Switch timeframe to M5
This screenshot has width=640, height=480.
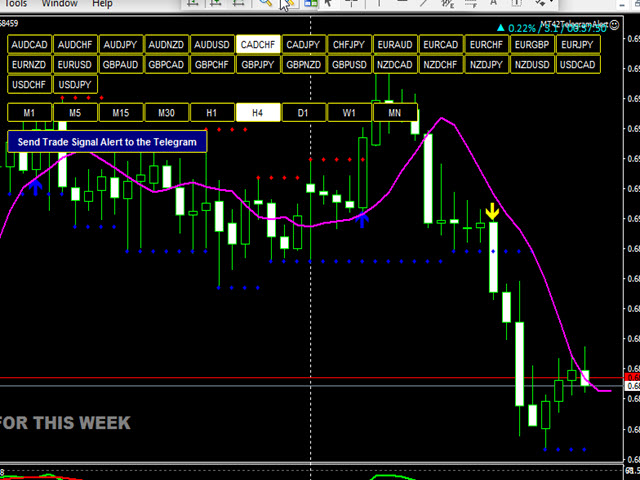pyautogui.click(x=75, y=113)
